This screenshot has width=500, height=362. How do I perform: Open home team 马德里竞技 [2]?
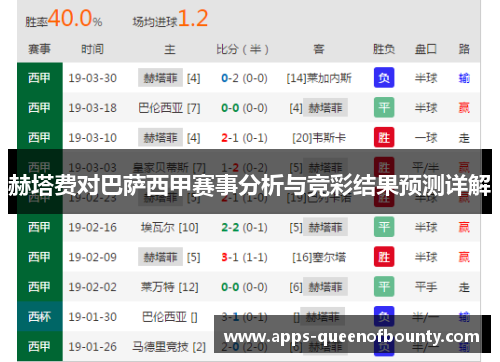coord(169,347)
